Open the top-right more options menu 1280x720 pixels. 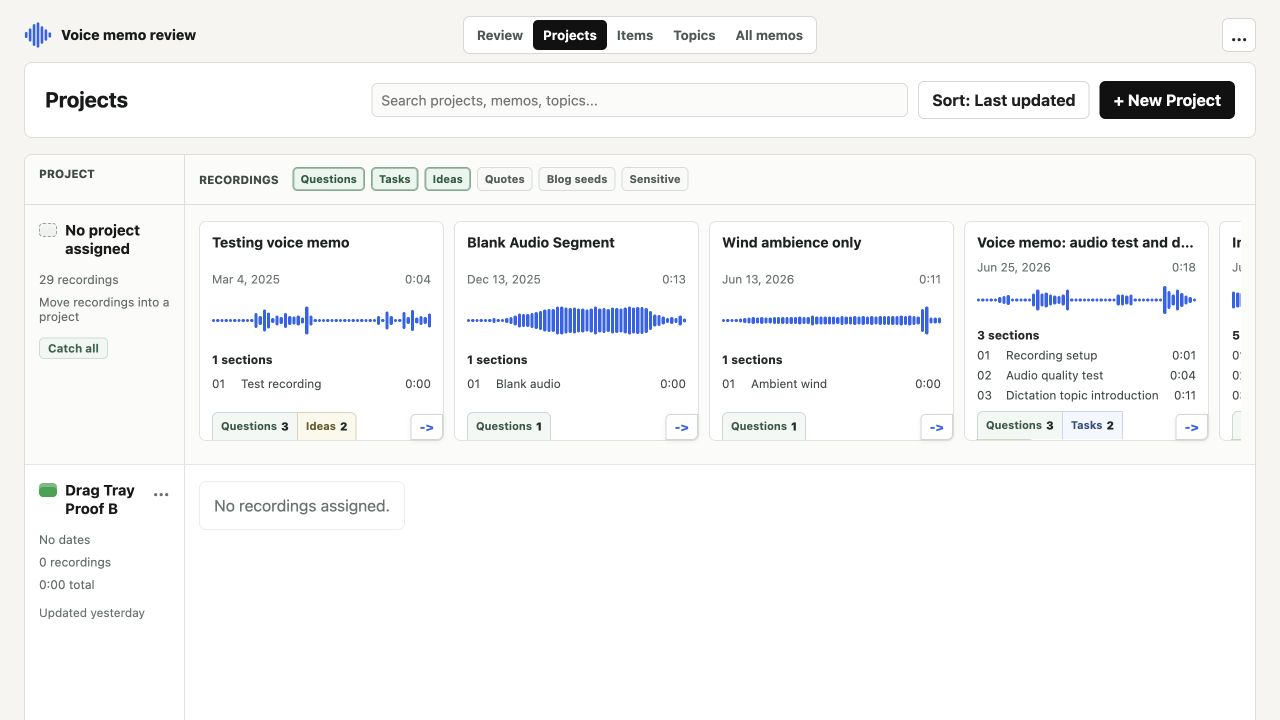tap(1239, 35)
